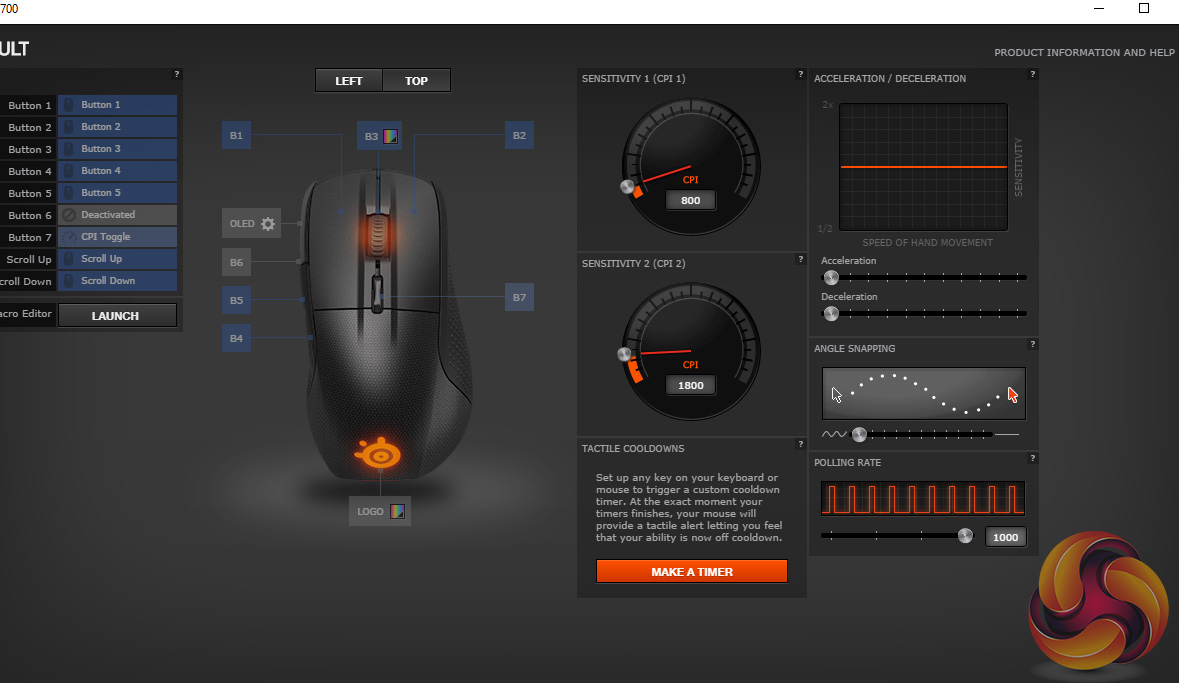Click the CPI 1 value field showing 800
Image resolution: width=1179 pixels, height=683 pixels.
pos(690,200)
